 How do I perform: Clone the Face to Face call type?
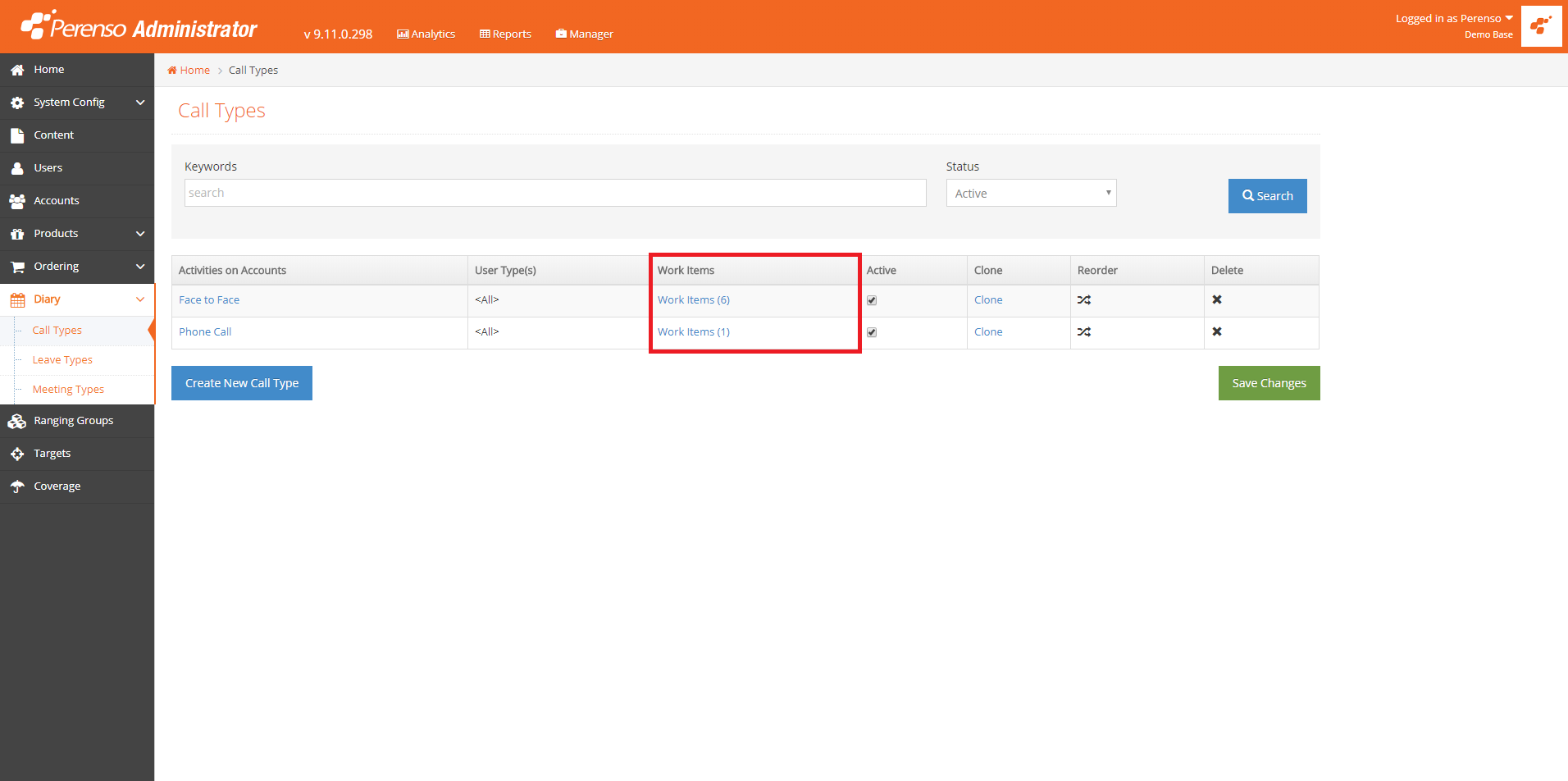988,300
